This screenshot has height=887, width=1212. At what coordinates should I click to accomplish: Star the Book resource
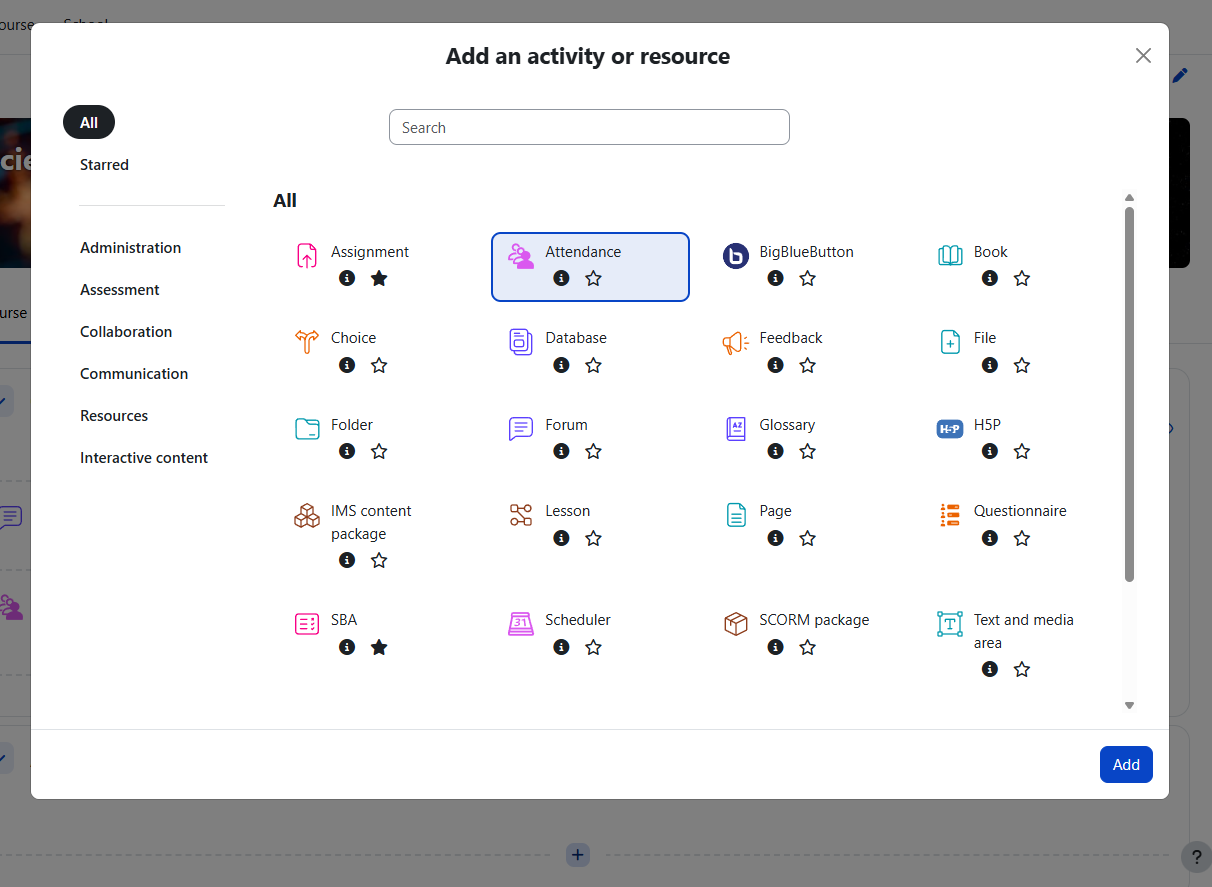tap(1022, 278)
